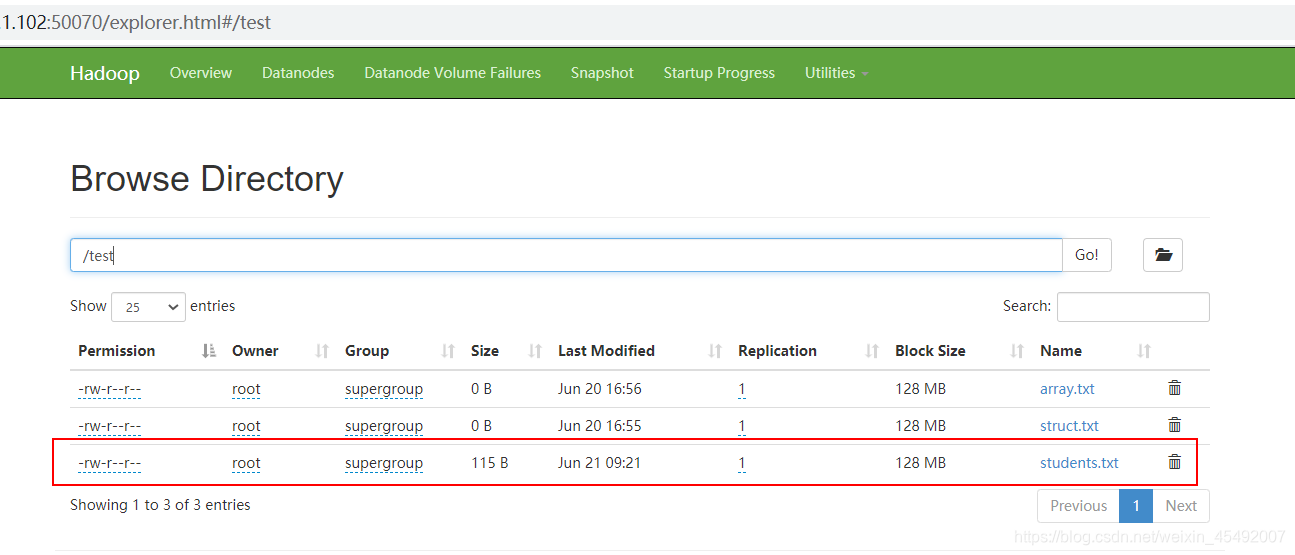Edit permission of array.txt

[109, 389]
